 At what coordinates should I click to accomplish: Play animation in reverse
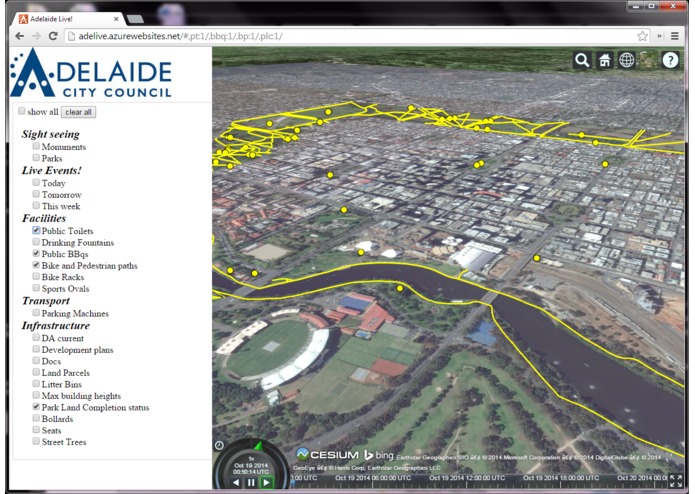(236, 482)
